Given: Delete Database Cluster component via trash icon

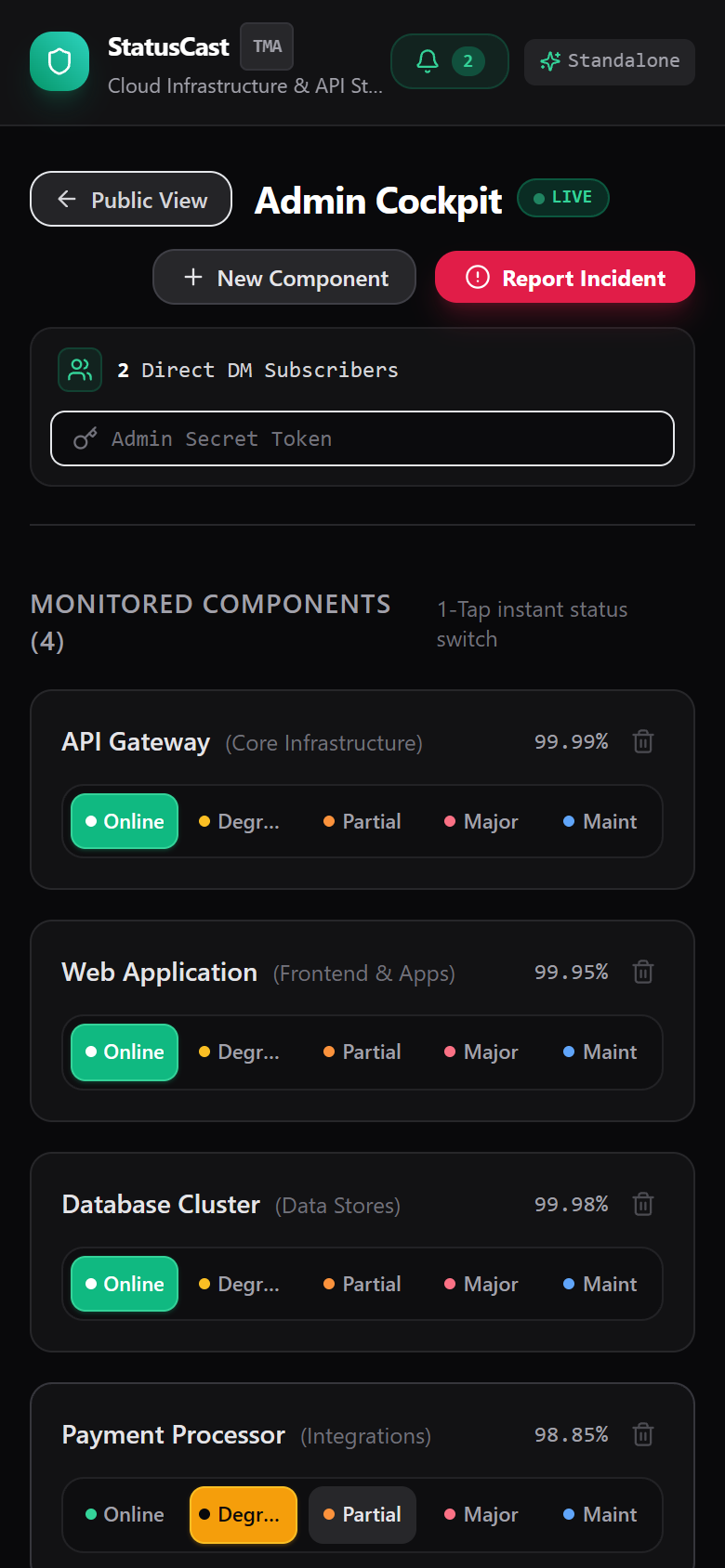Looking at the screenshot, I should click(x=643, y=1204).
